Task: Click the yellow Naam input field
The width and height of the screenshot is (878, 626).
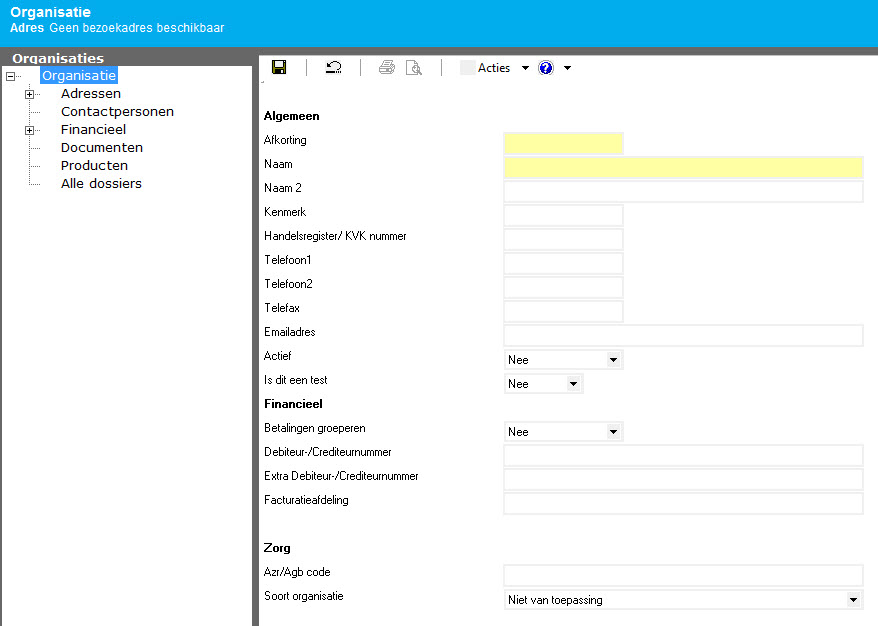Action: 683,167
